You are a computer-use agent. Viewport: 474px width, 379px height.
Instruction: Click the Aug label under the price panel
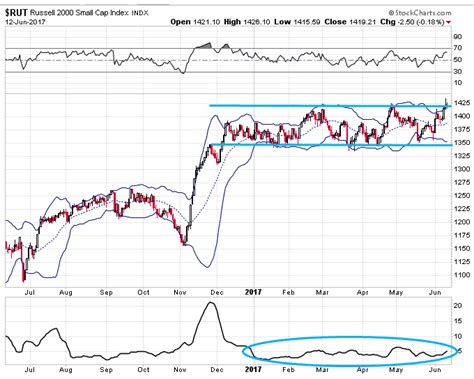[66, 292]
